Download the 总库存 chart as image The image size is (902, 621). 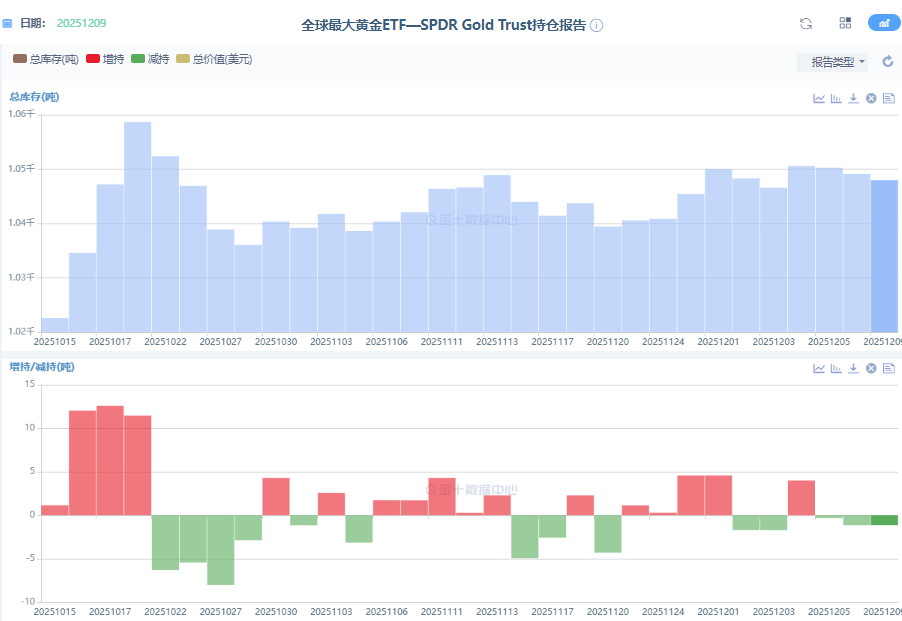(x=854, y=98)
